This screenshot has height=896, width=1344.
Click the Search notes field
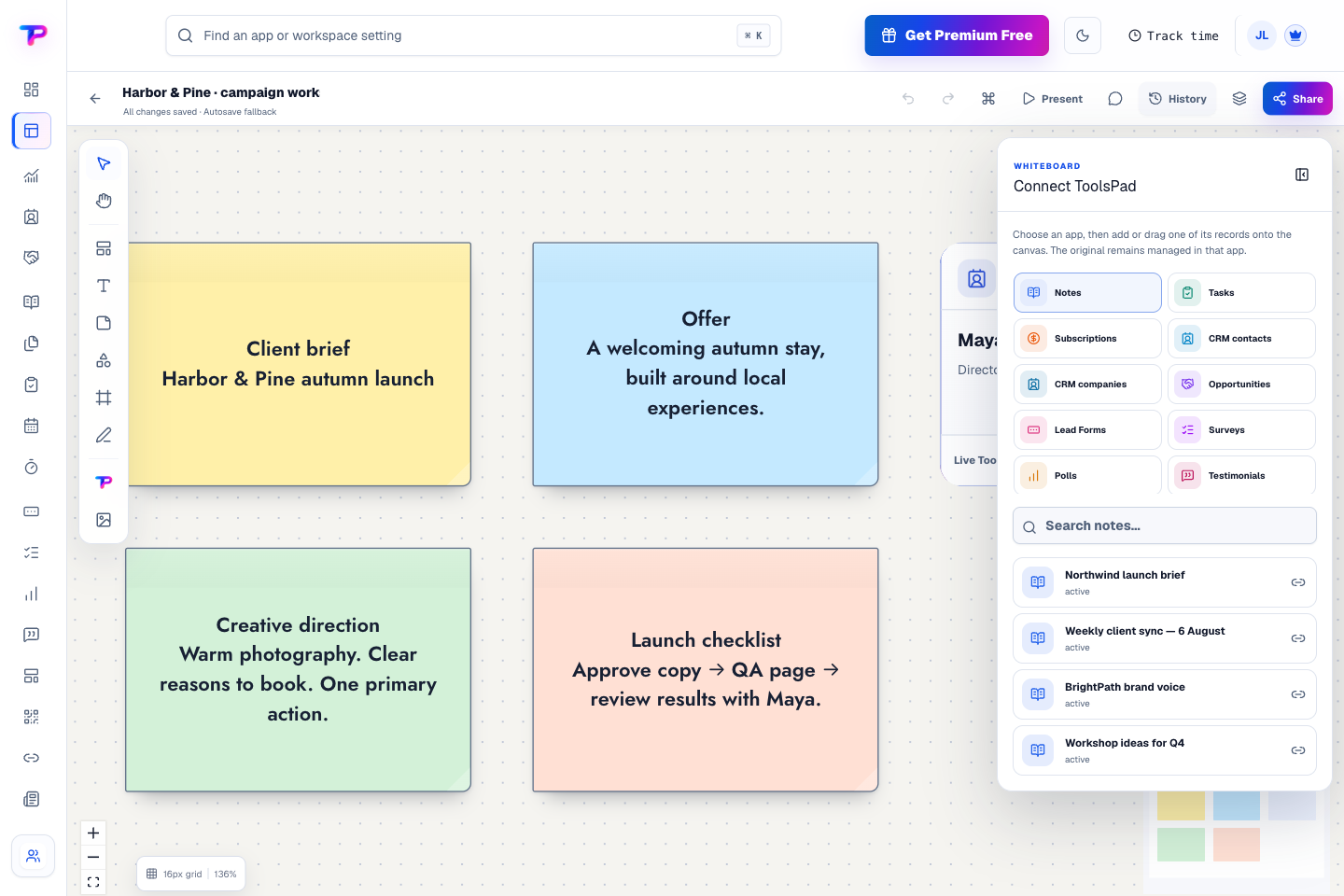coord(1165,525)
